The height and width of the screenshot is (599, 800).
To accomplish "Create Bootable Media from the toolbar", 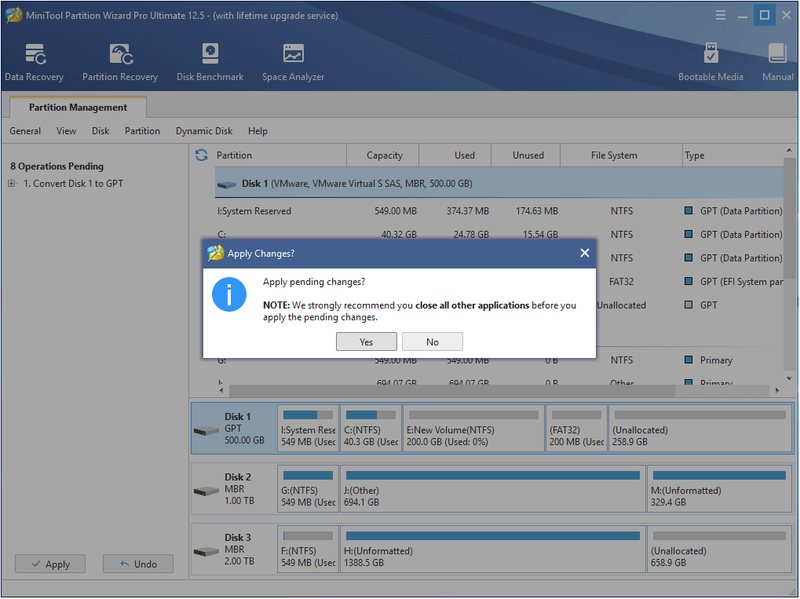I will click(710, 62).
